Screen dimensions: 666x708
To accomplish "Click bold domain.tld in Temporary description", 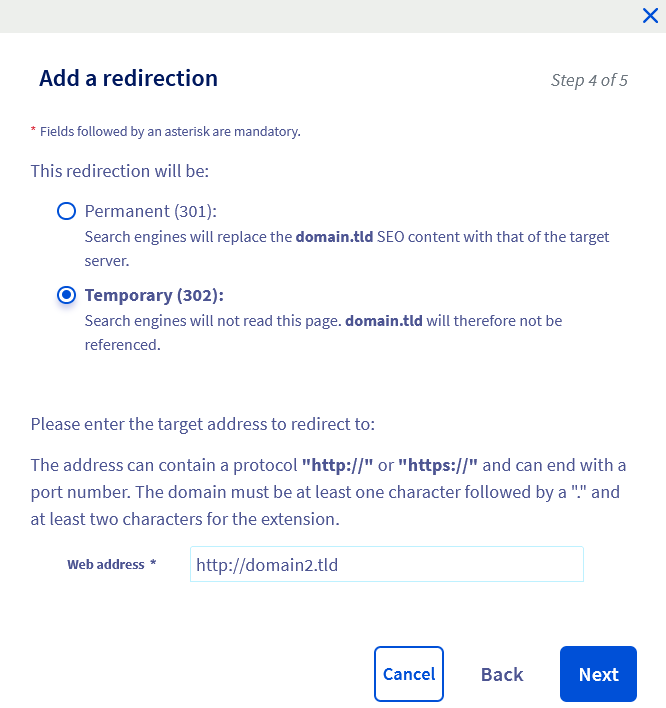I will pyautogui.click(x=384, y=321).
